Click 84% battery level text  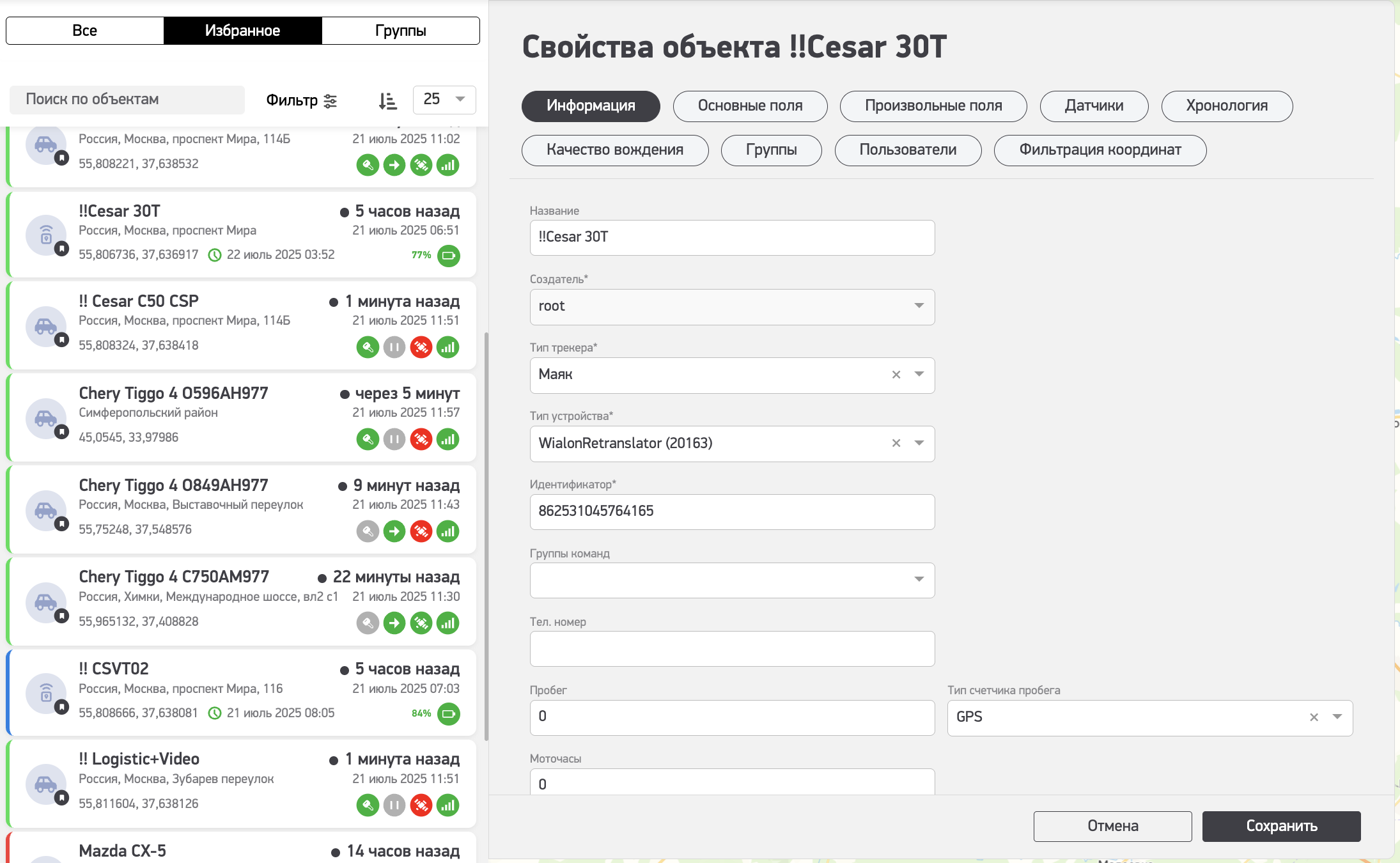(x=421, y=713)
